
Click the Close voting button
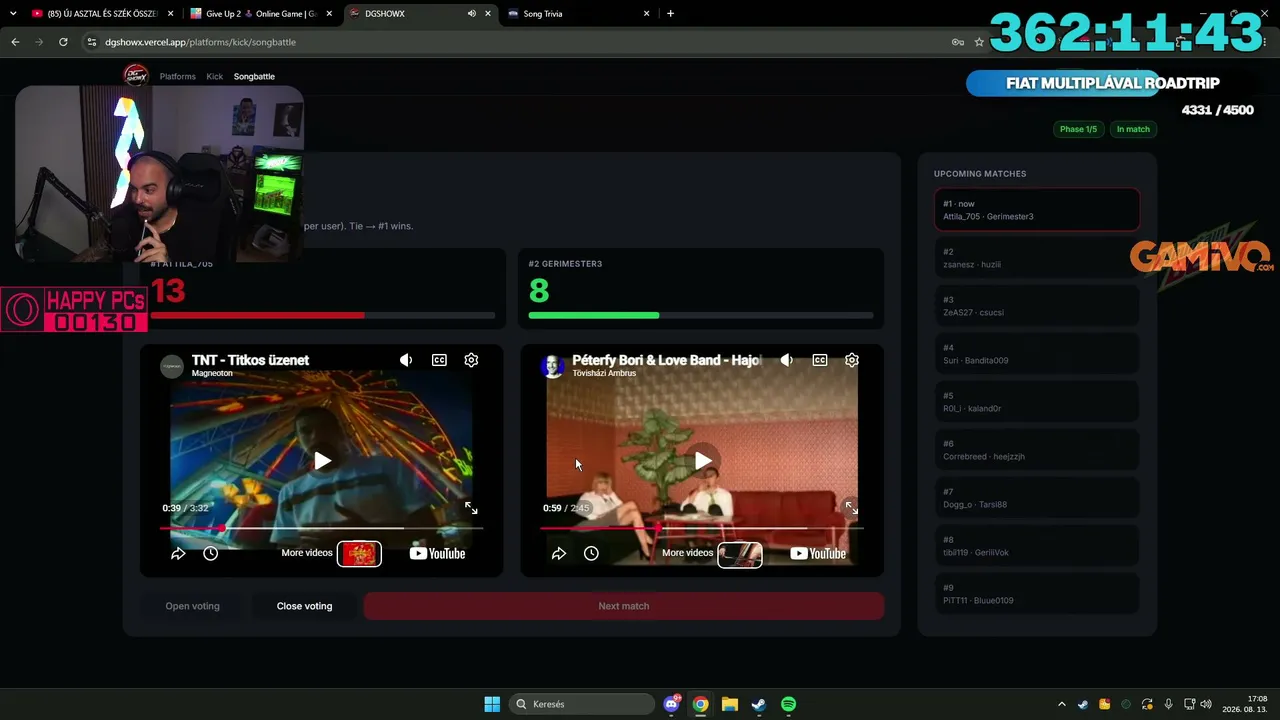click(x=305, y=606)
